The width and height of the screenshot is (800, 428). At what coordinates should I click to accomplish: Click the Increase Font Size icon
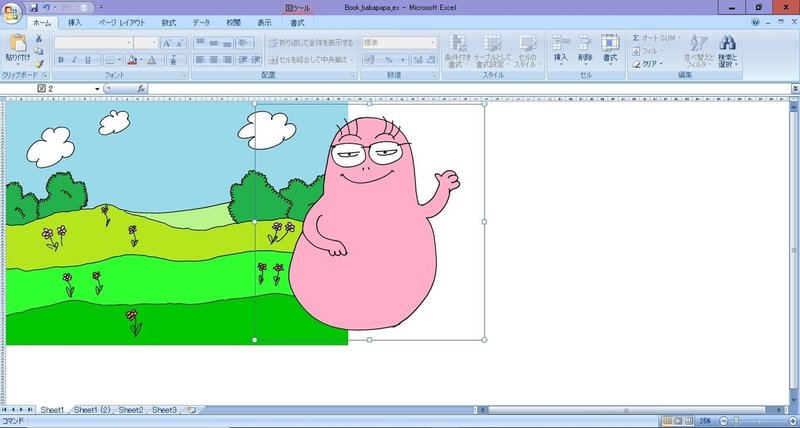(167, 43)
